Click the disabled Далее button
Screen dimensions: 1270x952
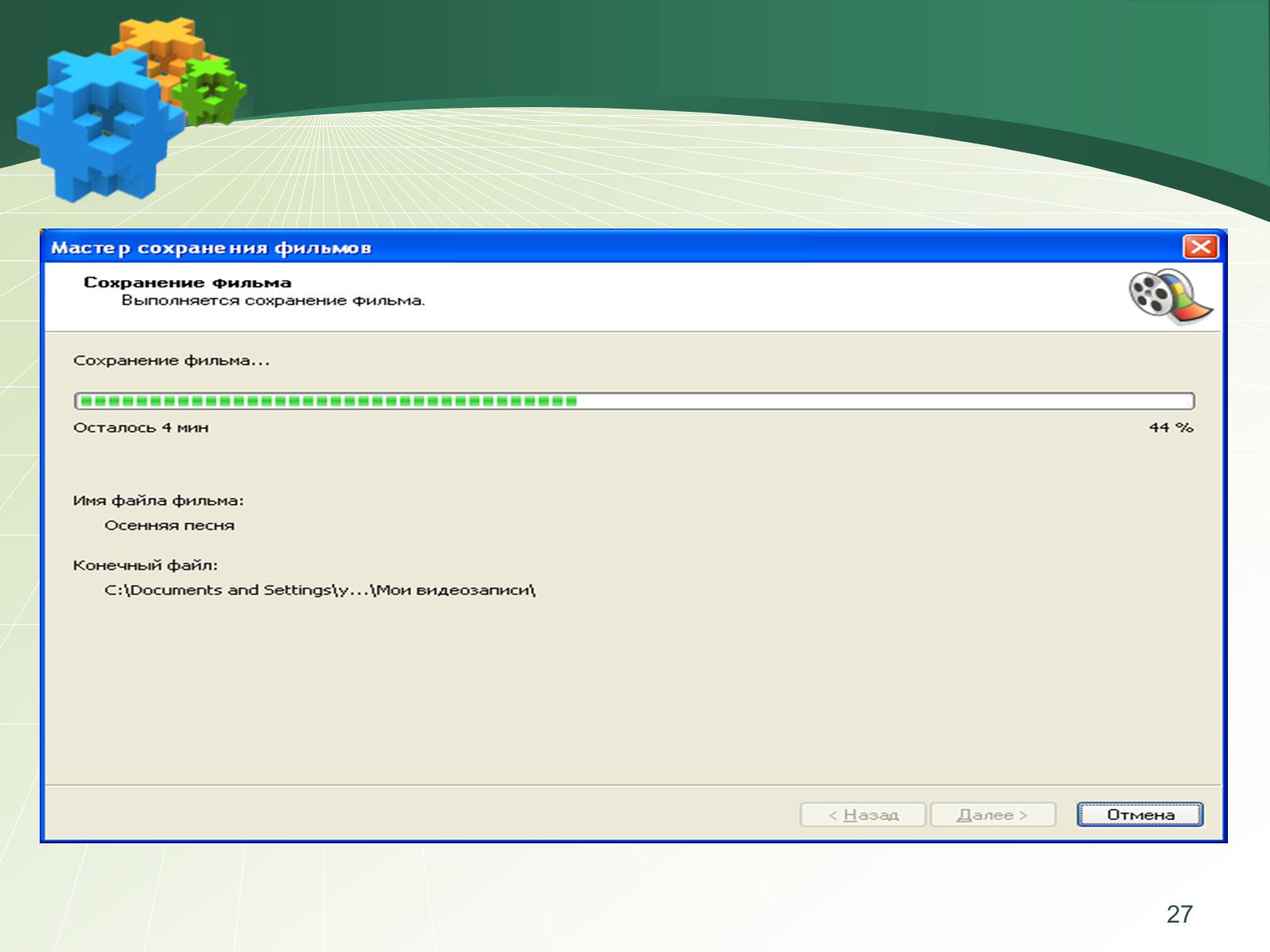[993, 815]
